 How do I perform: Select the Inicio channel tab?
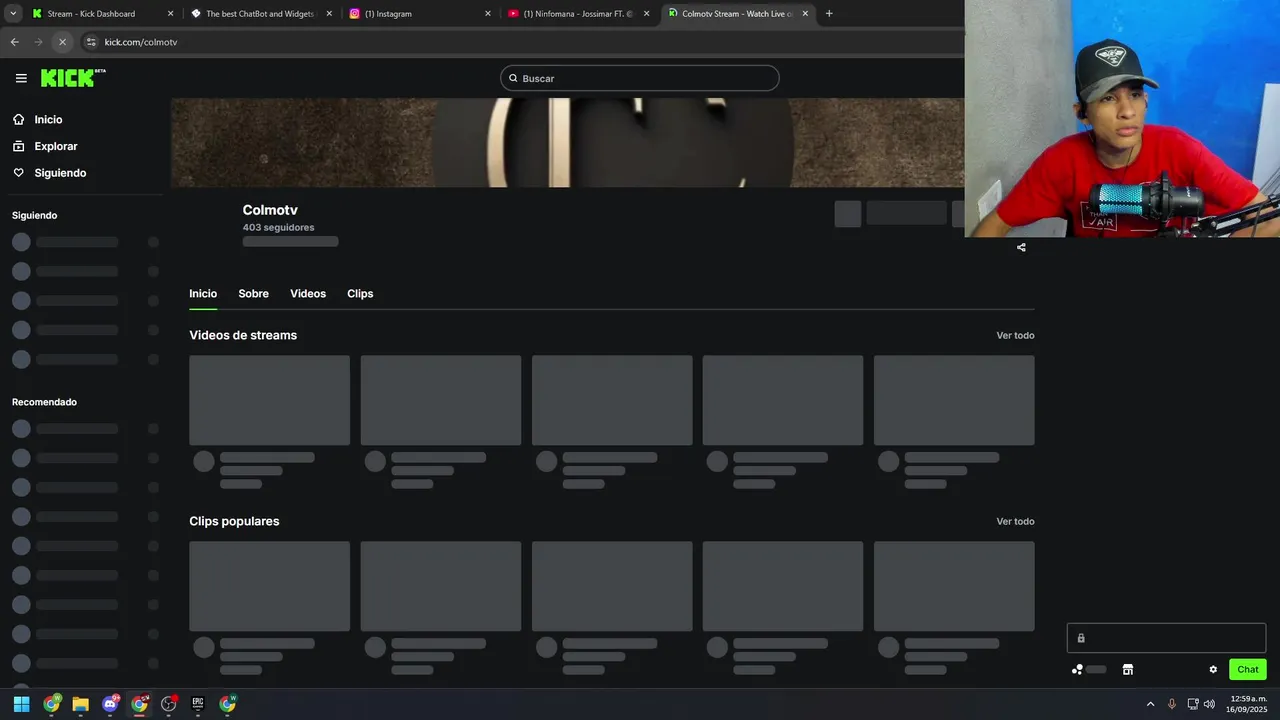point(203,294)
